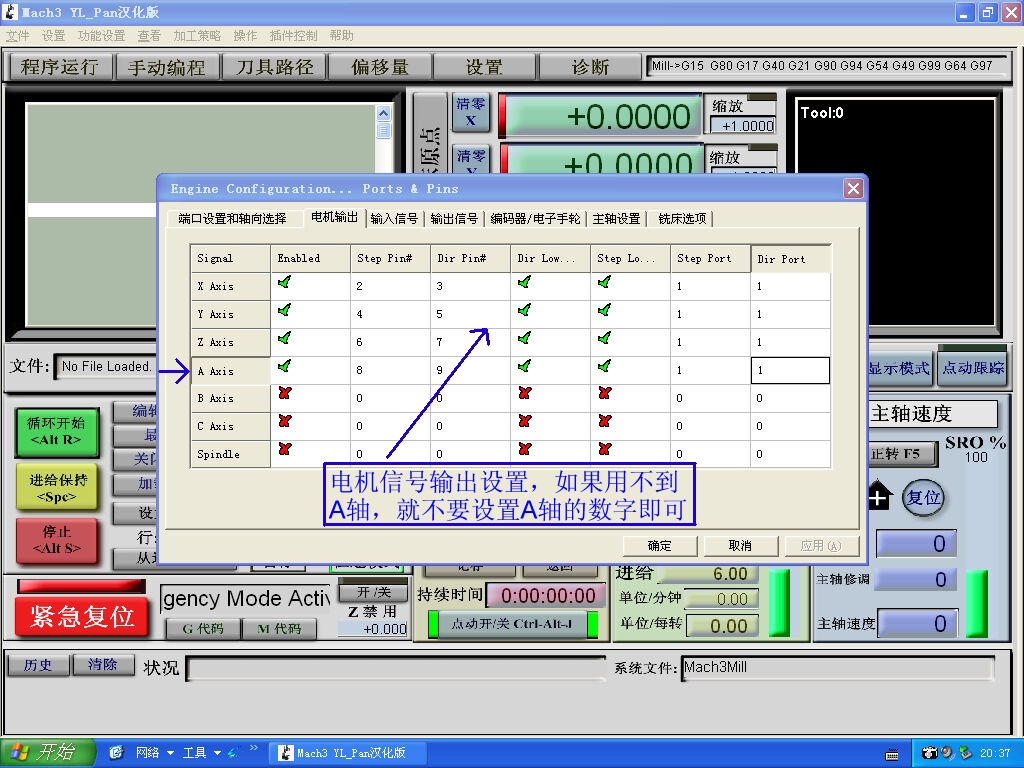
Task: Open the 诊断 screen
Action: pos(590,67)
